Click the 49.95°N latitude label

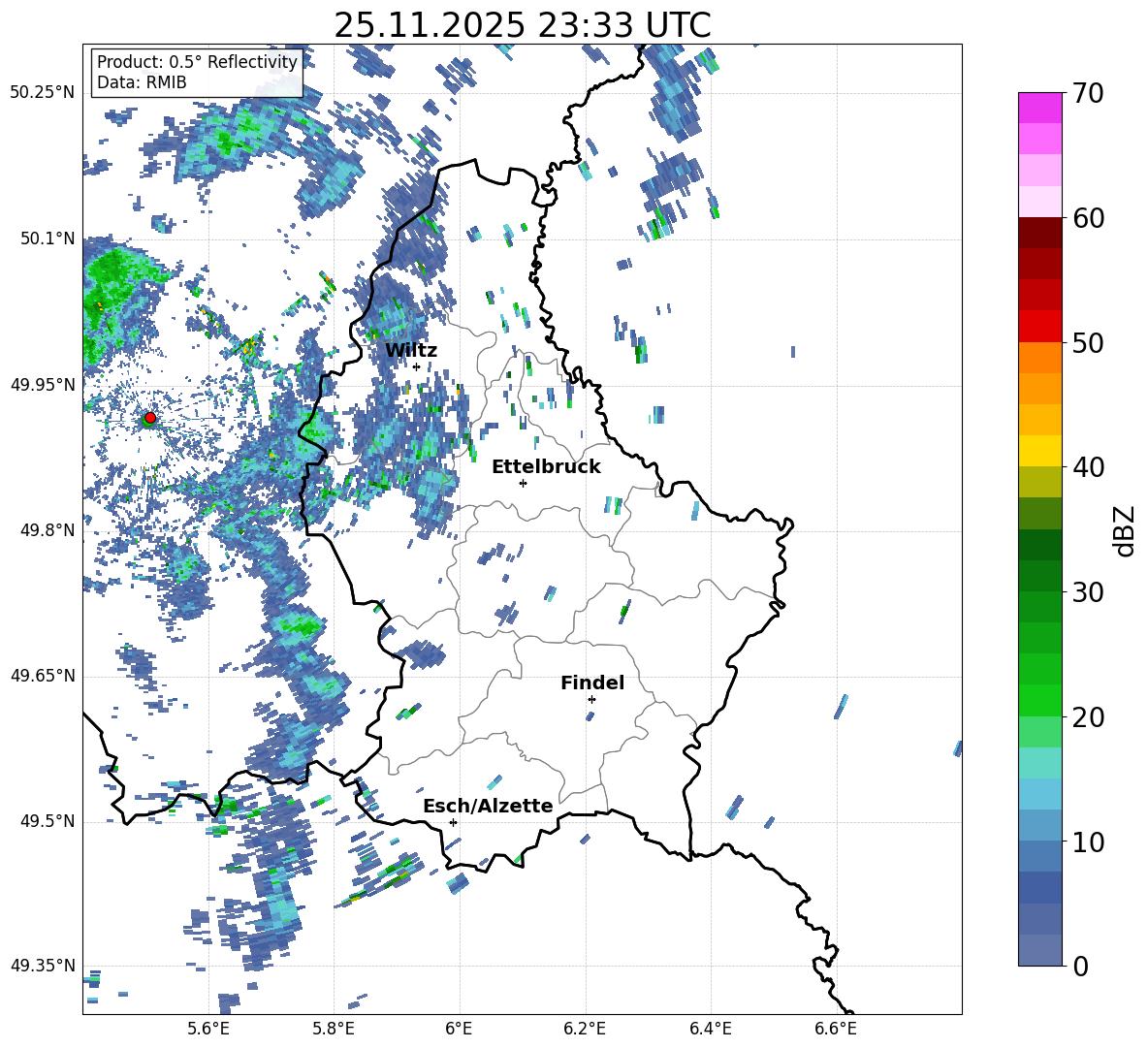click(x=43, y=385)
